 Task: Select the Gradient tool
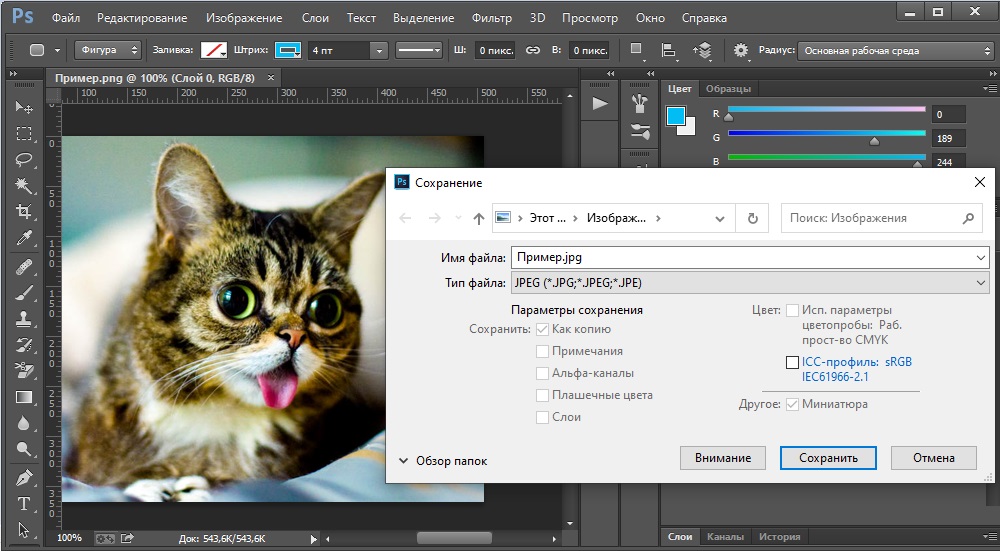tap(24, 397)
